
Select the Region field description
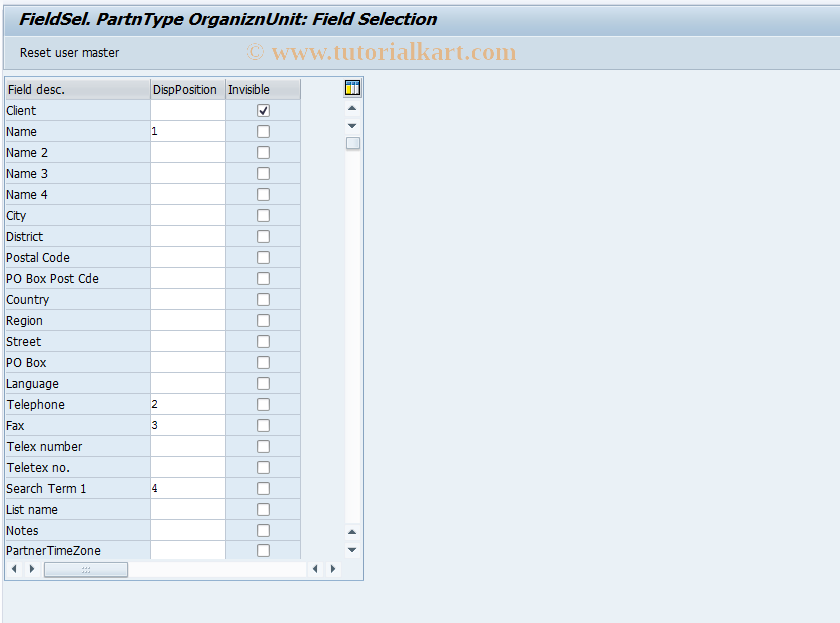click(78, 320)
